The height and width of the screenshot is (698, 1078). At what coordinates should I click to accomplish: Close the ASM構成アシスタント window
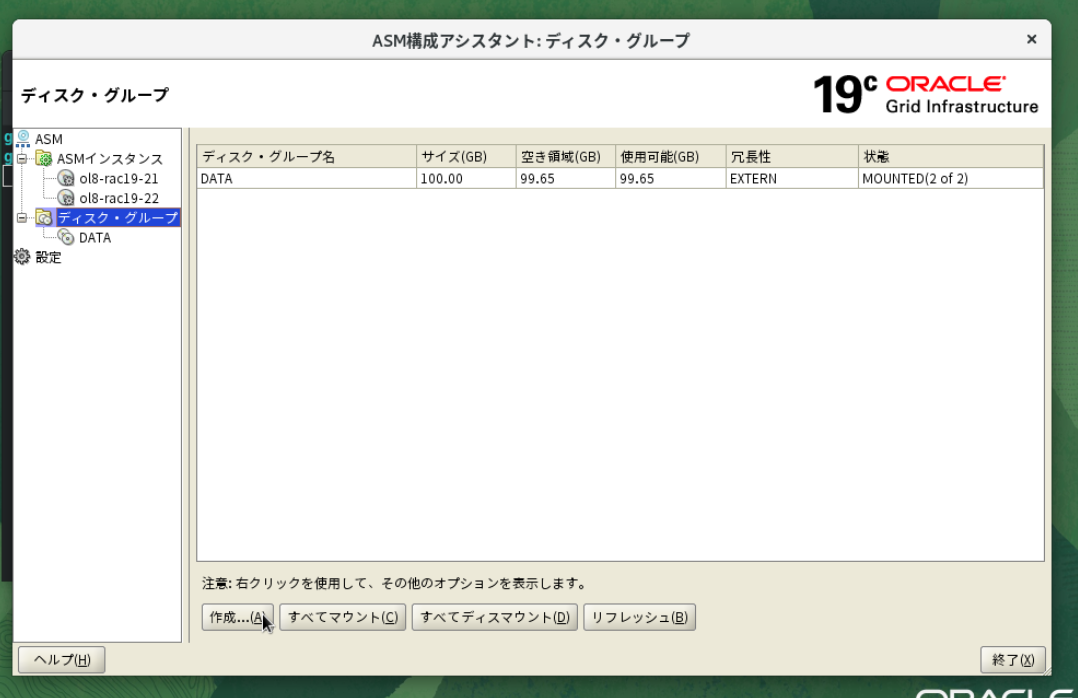1031,39
